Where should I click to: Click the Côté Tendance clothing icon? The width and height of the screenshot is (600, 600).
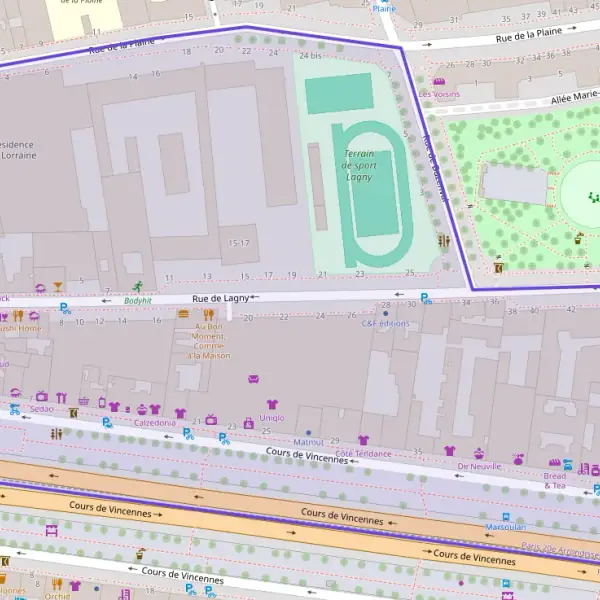[363, 440]
